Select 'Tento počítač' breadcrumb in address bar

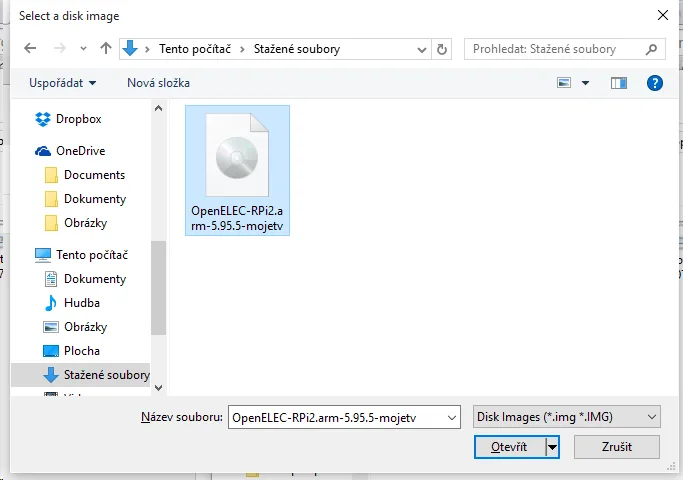point(195,49)
